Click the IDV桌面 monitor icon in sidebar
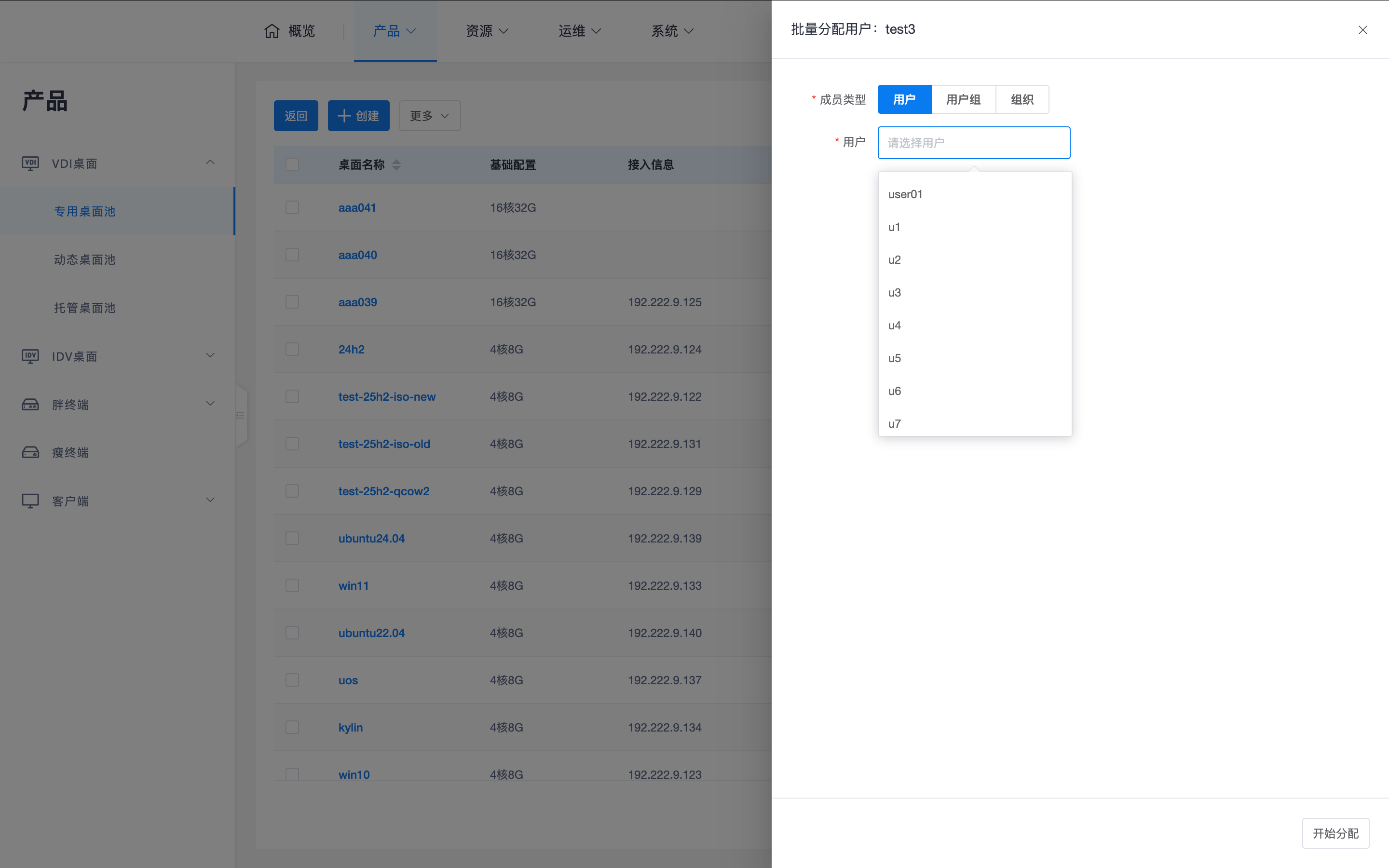Screen dimensions: 1389x868 (30, 356)
